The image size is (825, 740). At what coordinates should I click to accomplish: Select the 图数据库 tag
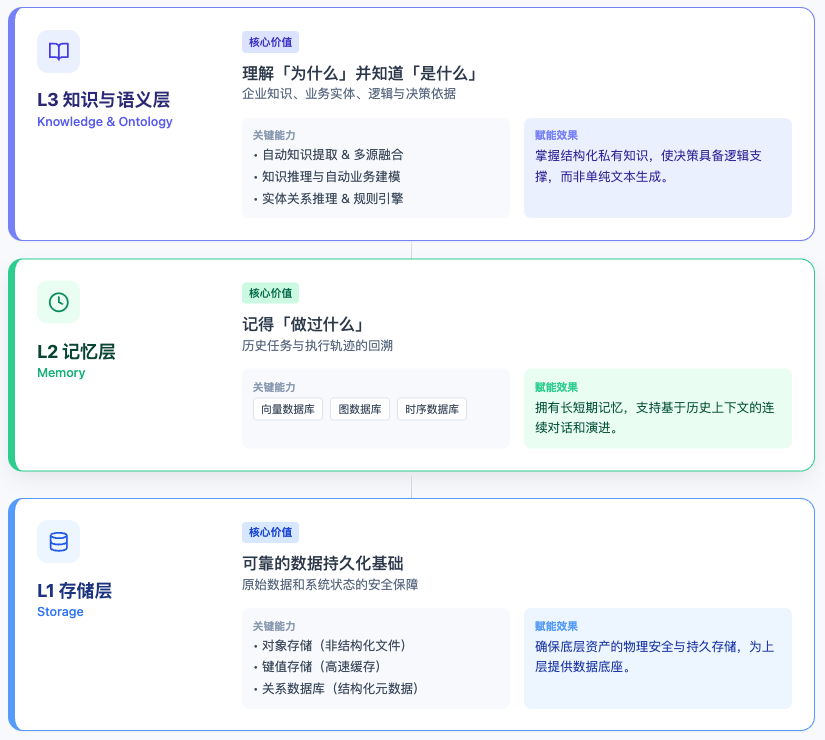360,409
